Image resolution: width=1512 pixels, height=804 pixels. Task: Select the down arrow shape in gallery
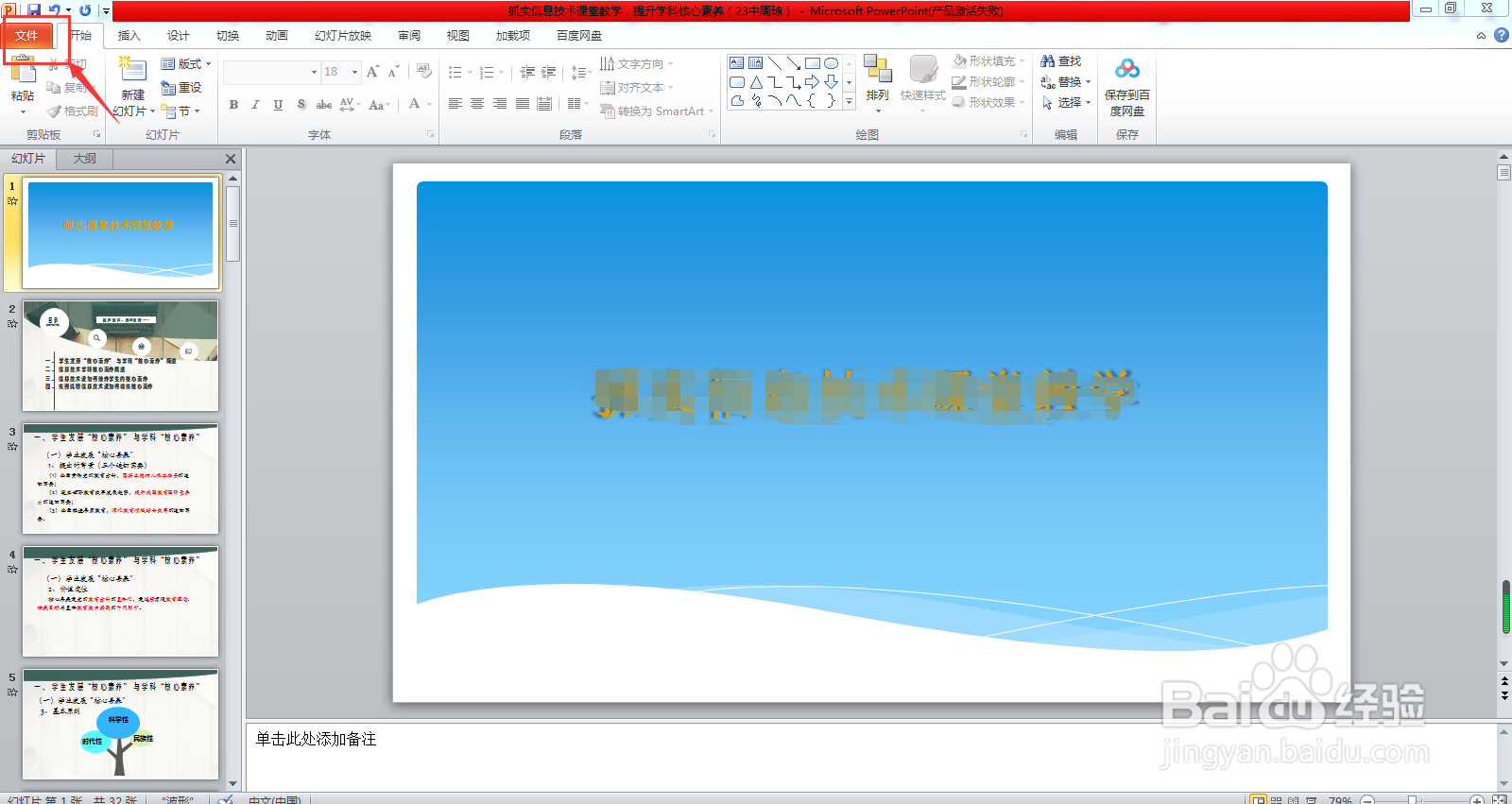pyautogui.click(x=832, y=82)
